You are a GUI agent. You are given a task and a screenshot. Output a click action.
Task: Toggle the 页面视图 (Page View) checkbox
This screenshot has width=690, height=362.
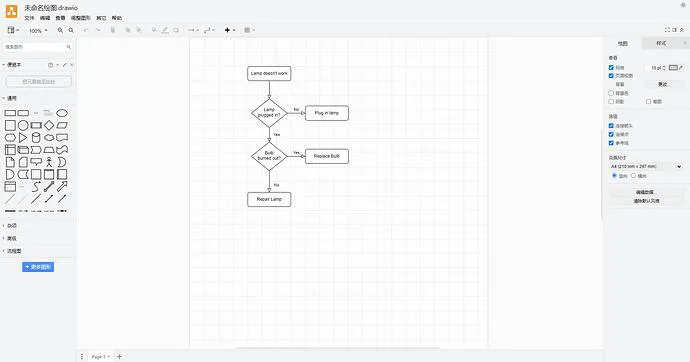(611, 76)
